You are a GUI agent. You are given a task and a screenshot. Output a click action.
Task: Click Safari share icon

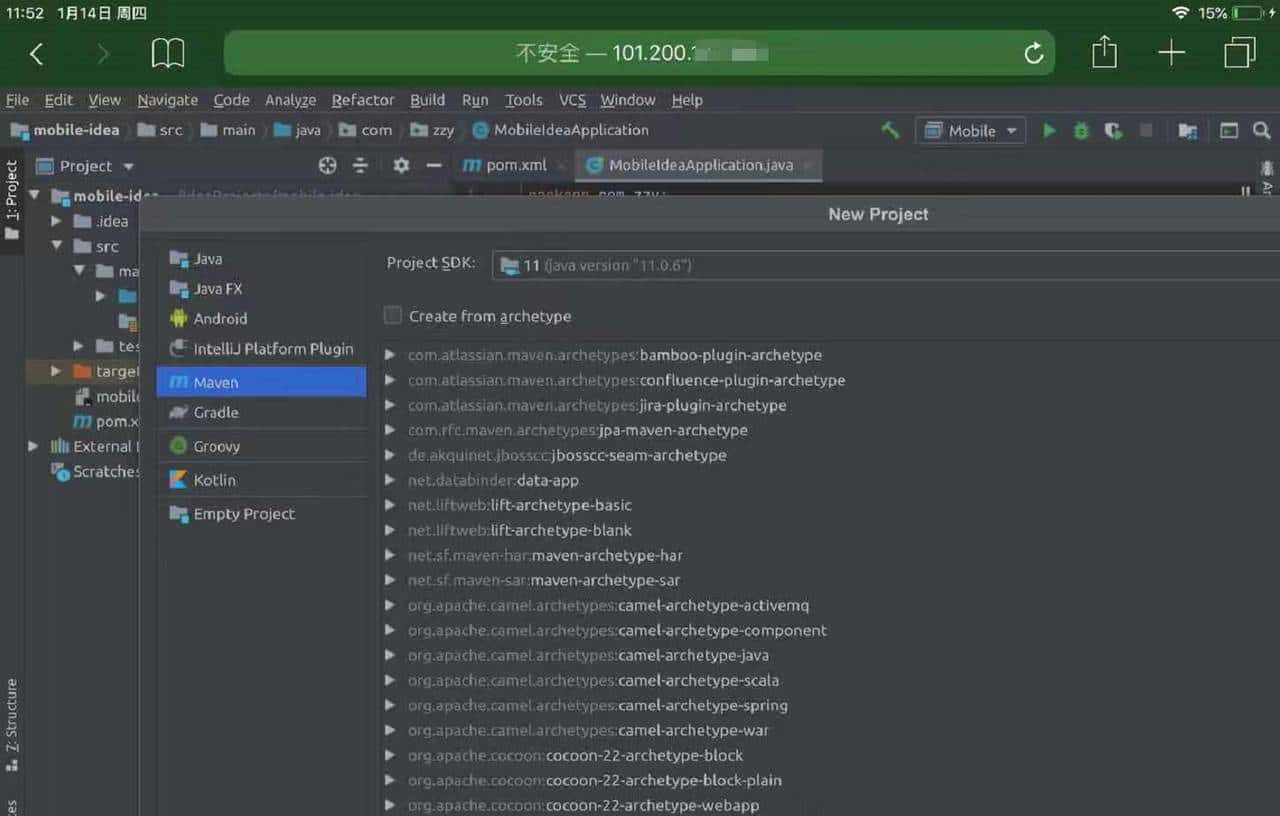(x=1104, y=53)
